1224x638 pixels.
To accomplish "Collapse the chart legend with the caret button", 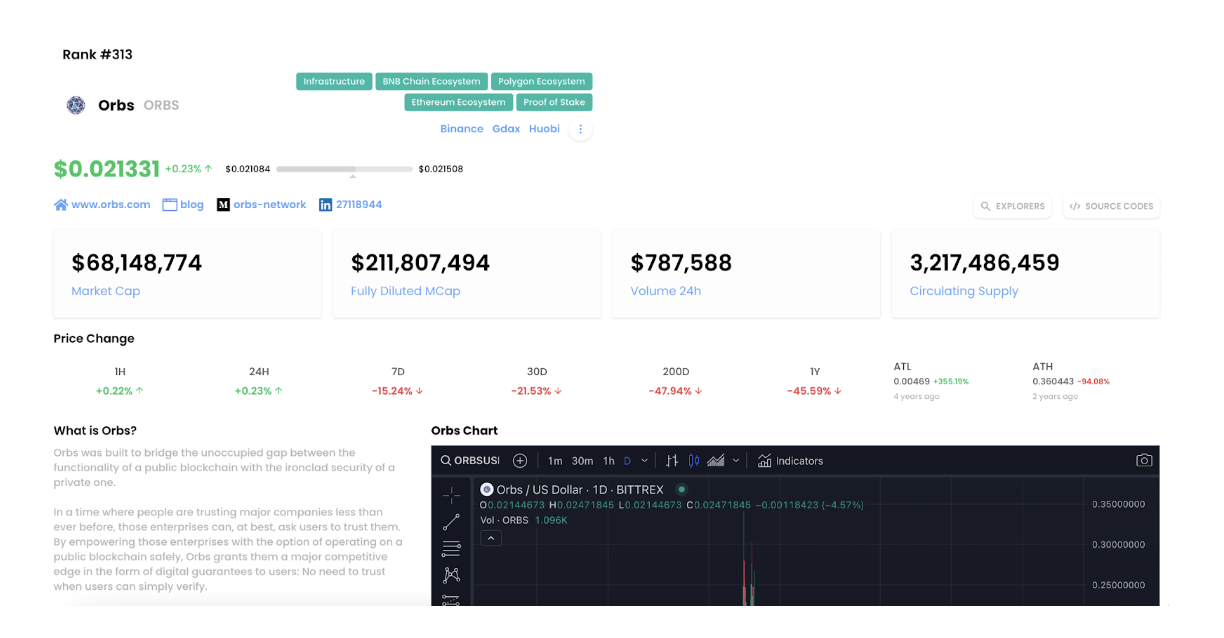I will pyautogui.click(x=490, y=538).
